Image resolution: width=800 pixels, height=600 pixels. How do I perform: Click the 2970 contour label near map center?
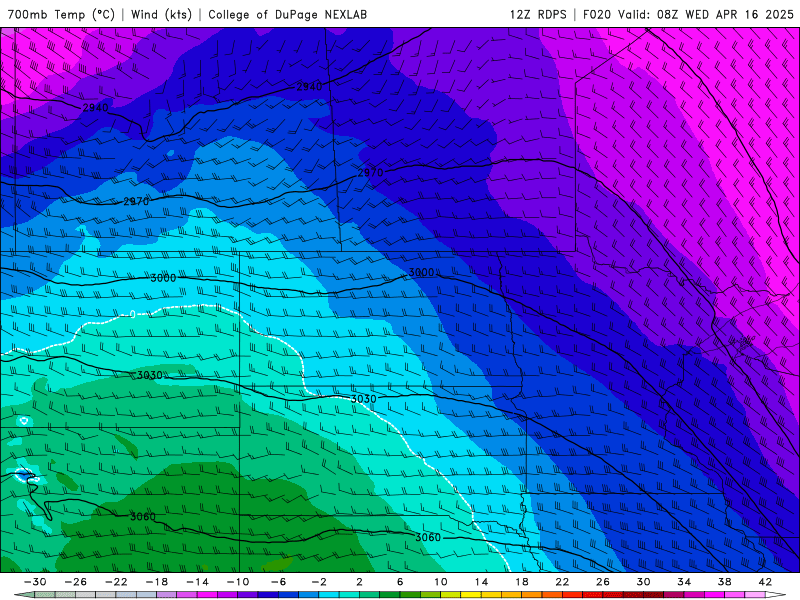[370, 172]
